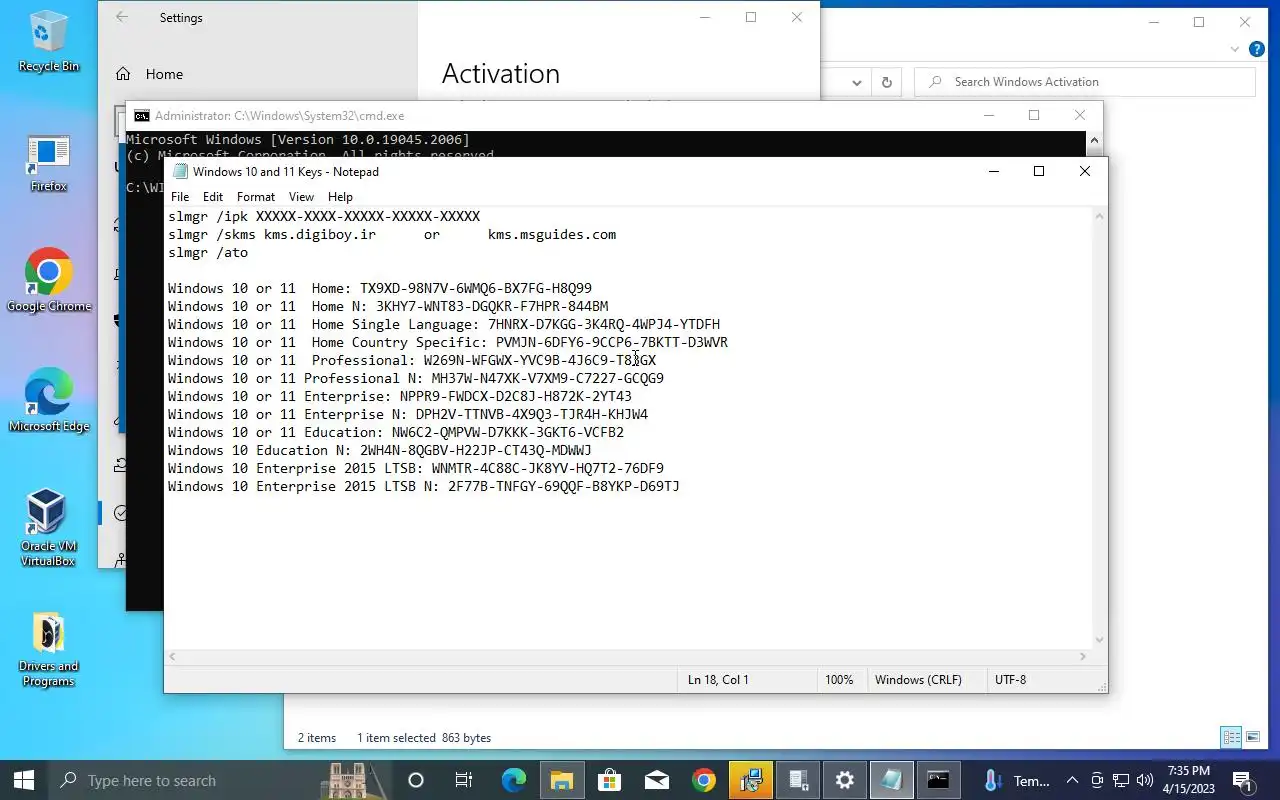Click 'slmgr /ato' line in Notepad

[x=208, y=252]
